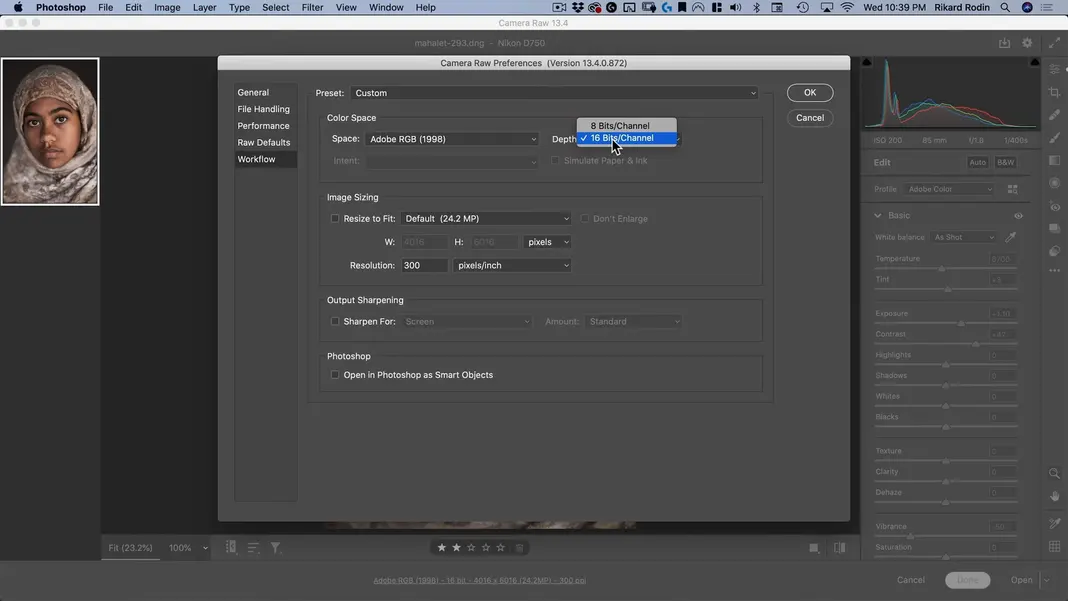Viewport: 1068px width, 601px height.
Task: Click the Resolution input field
Action: (x=424, y=265)
